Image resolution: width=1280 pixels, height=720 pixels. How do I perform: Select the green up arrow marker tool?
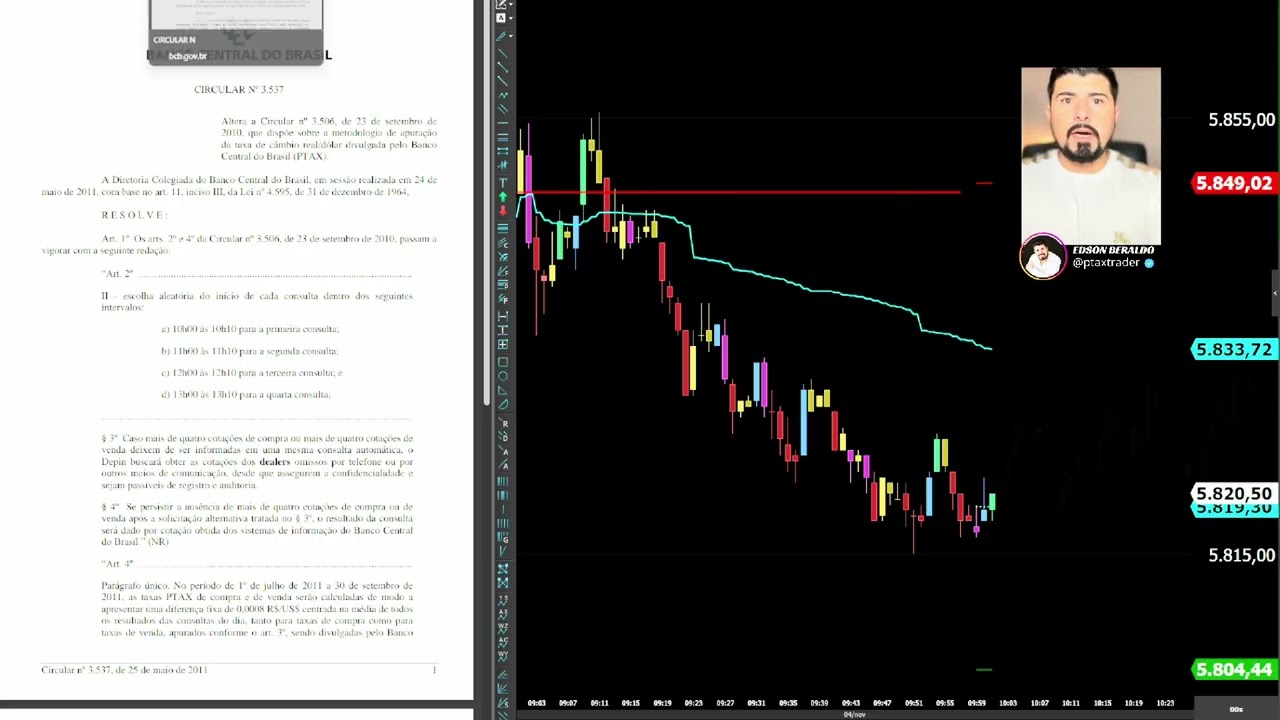(x=503, y=197)
